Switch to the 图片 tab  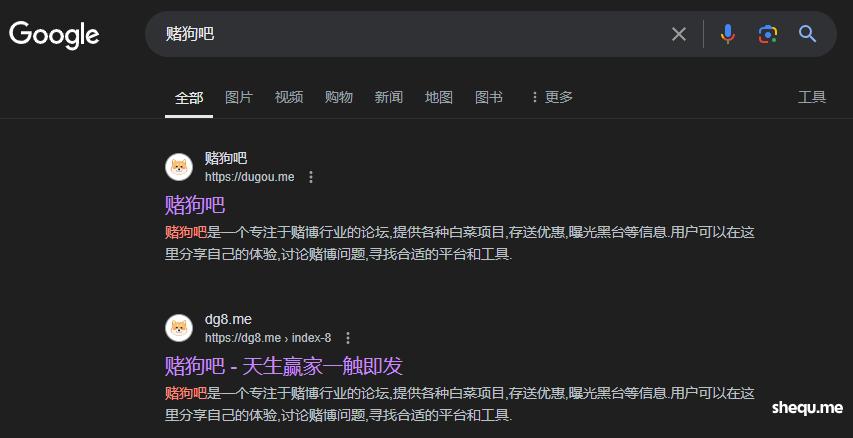point(239,97)
